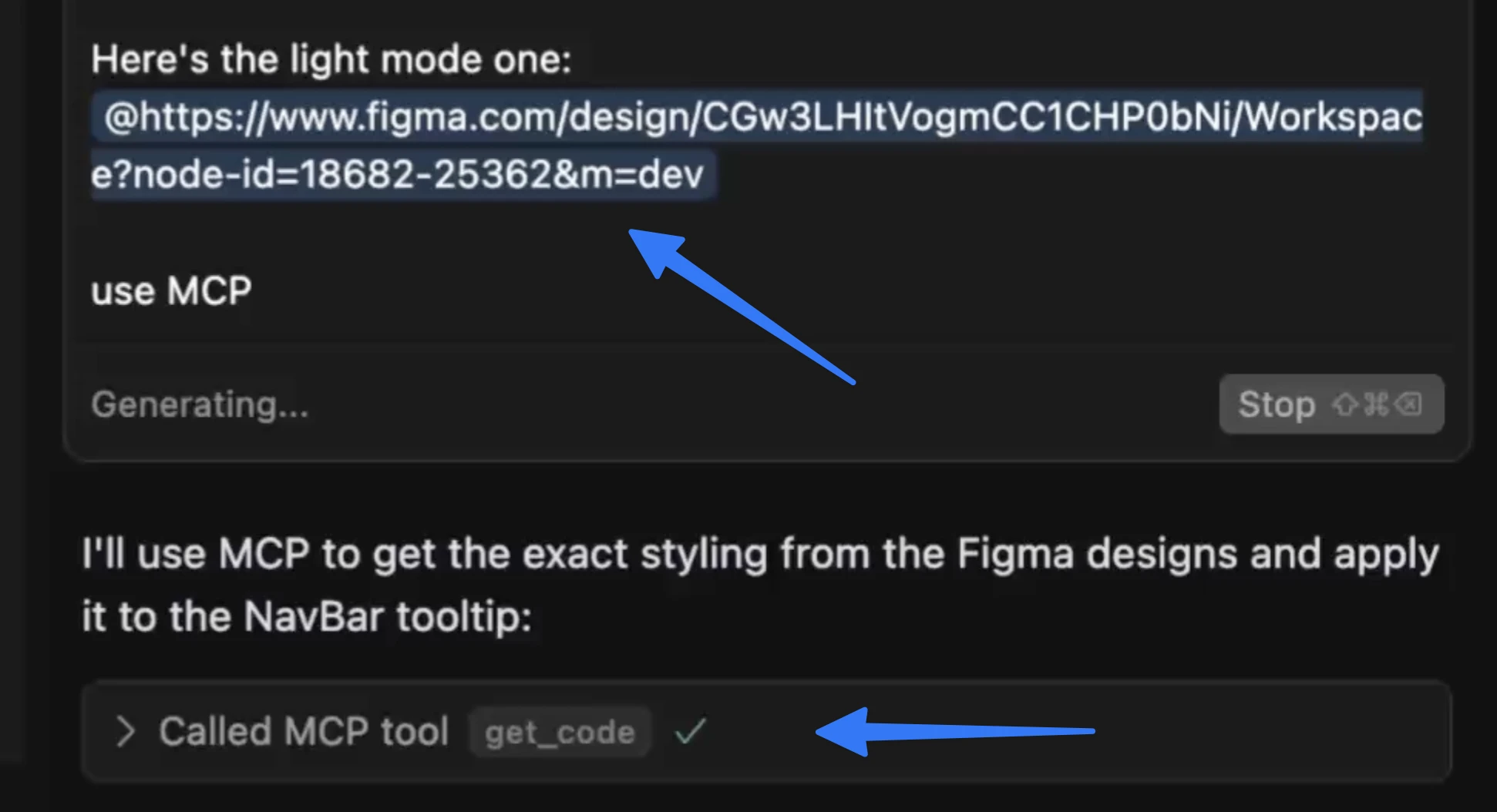Click the checkmark icon beside get_code

[690, 730]
